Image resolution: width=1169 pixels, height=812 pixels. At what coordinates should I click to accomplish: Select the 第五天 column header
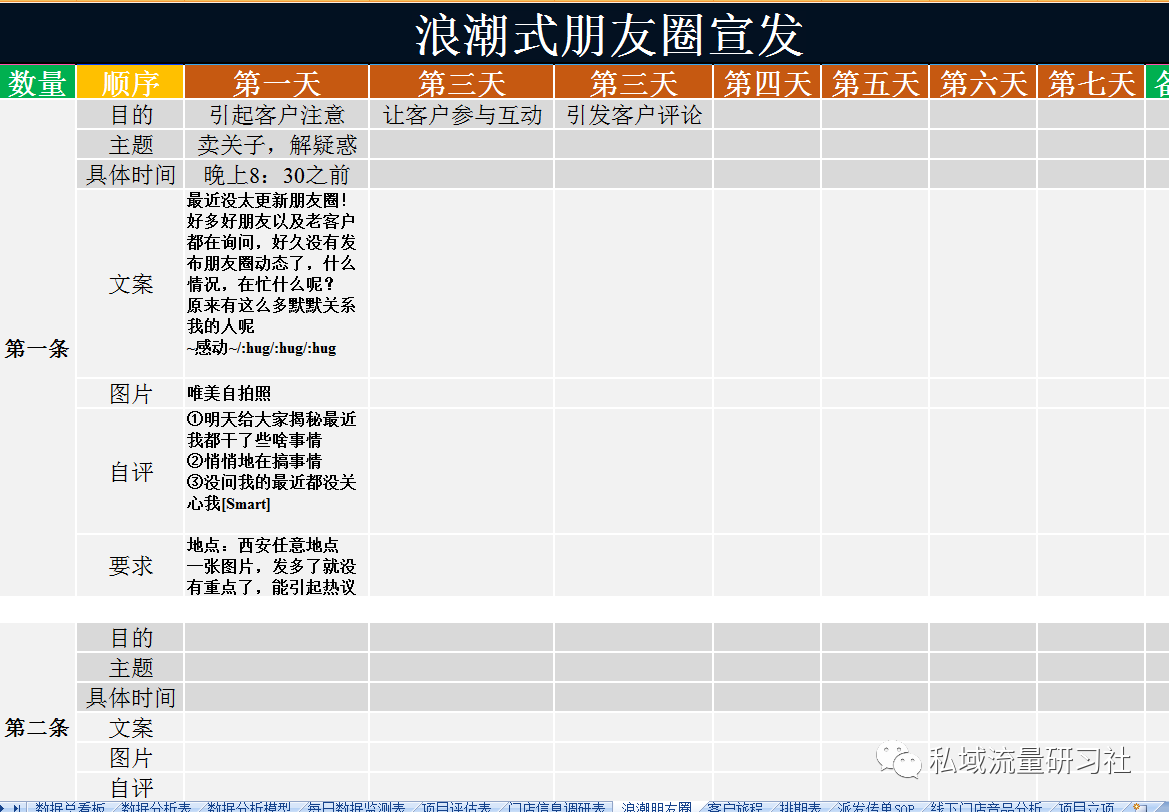click(x=875, y=83)
